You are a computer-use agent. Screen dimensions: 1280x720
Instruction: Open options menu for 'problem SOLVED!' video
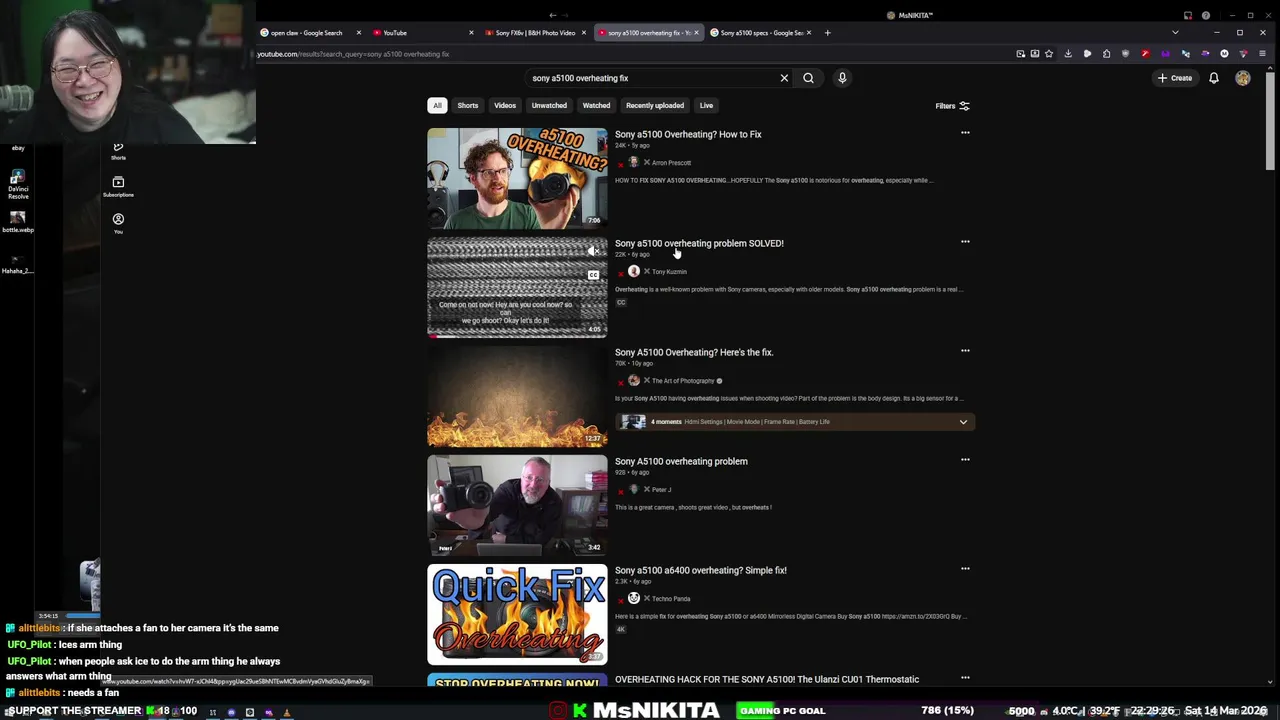[965, 241]
